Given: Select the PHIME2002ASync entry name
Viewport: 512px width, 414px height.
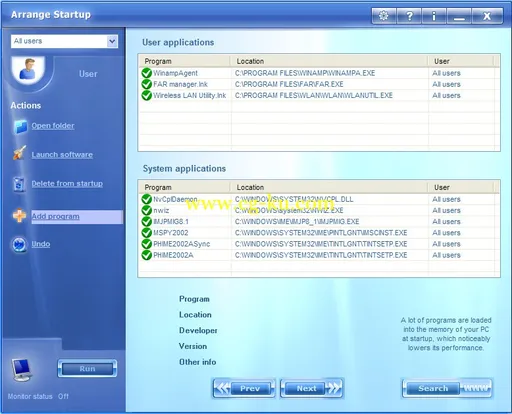Looking at the screenshot, I should click(182, 244).
